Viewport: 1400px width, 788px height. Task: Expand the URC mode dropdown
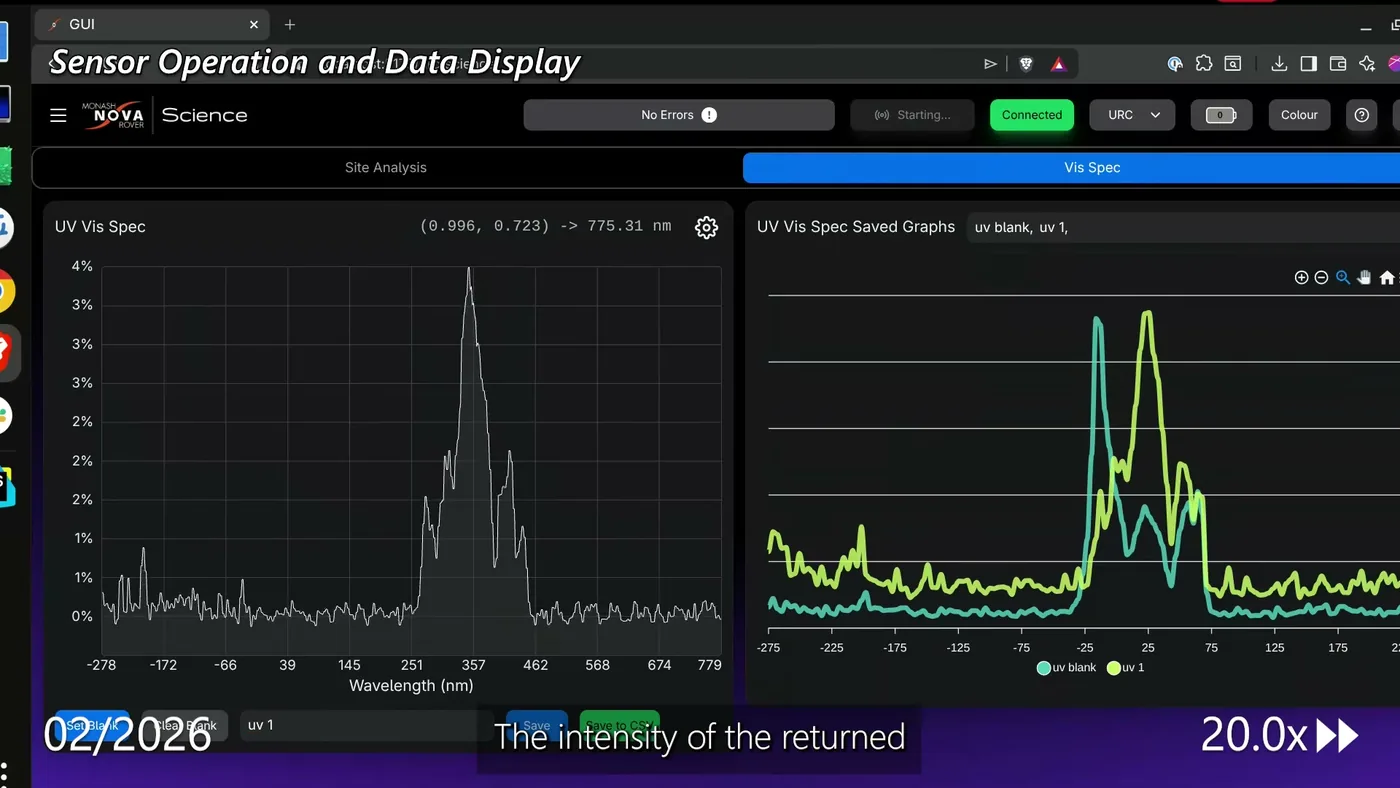pyautogui.click(x=1133, y=115)
